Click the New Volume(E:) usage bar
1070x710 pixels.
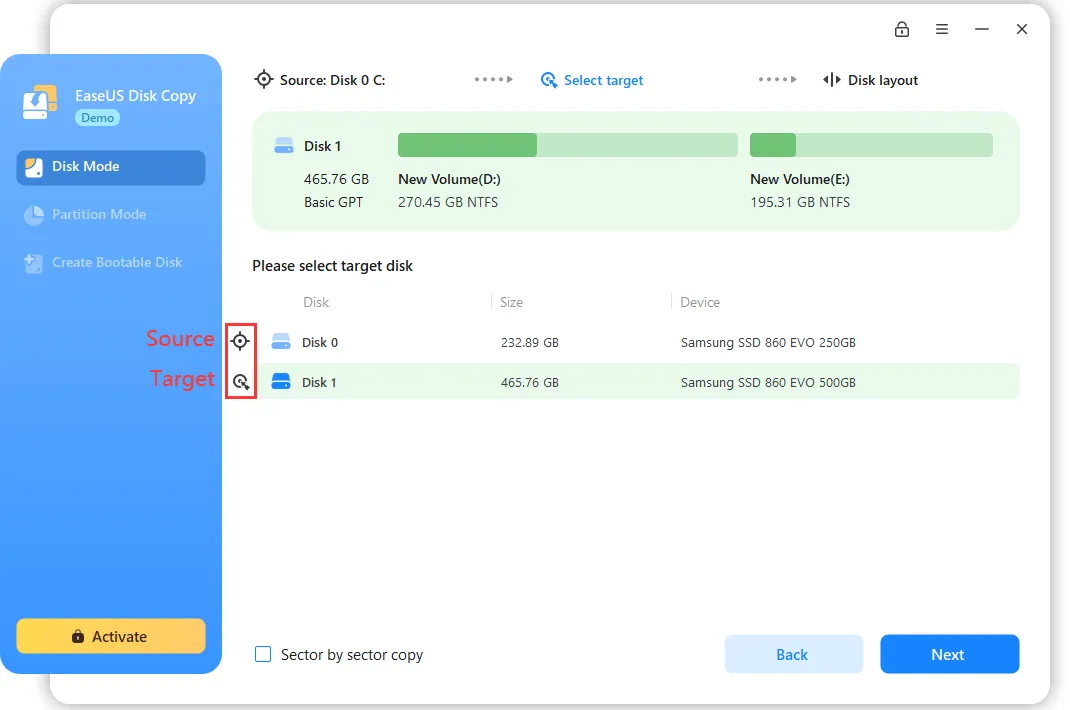tap(870, 145)
